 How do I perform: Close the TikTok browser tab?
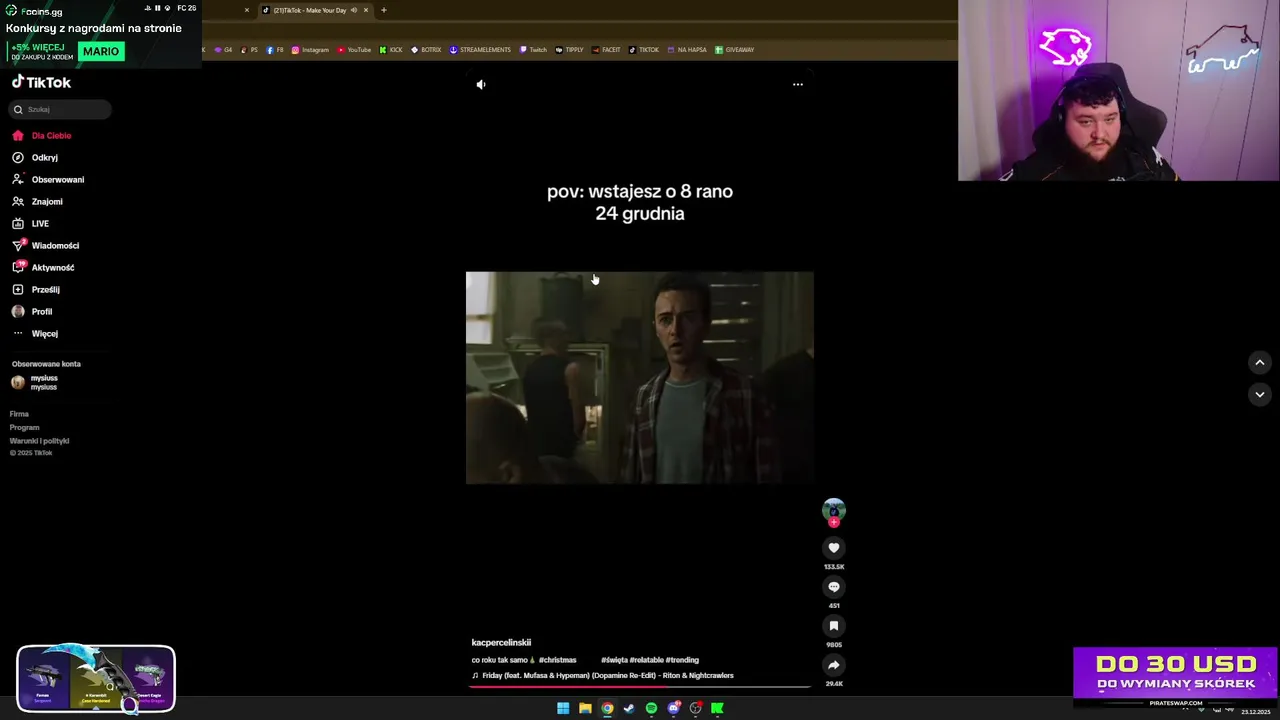(366, 10)
